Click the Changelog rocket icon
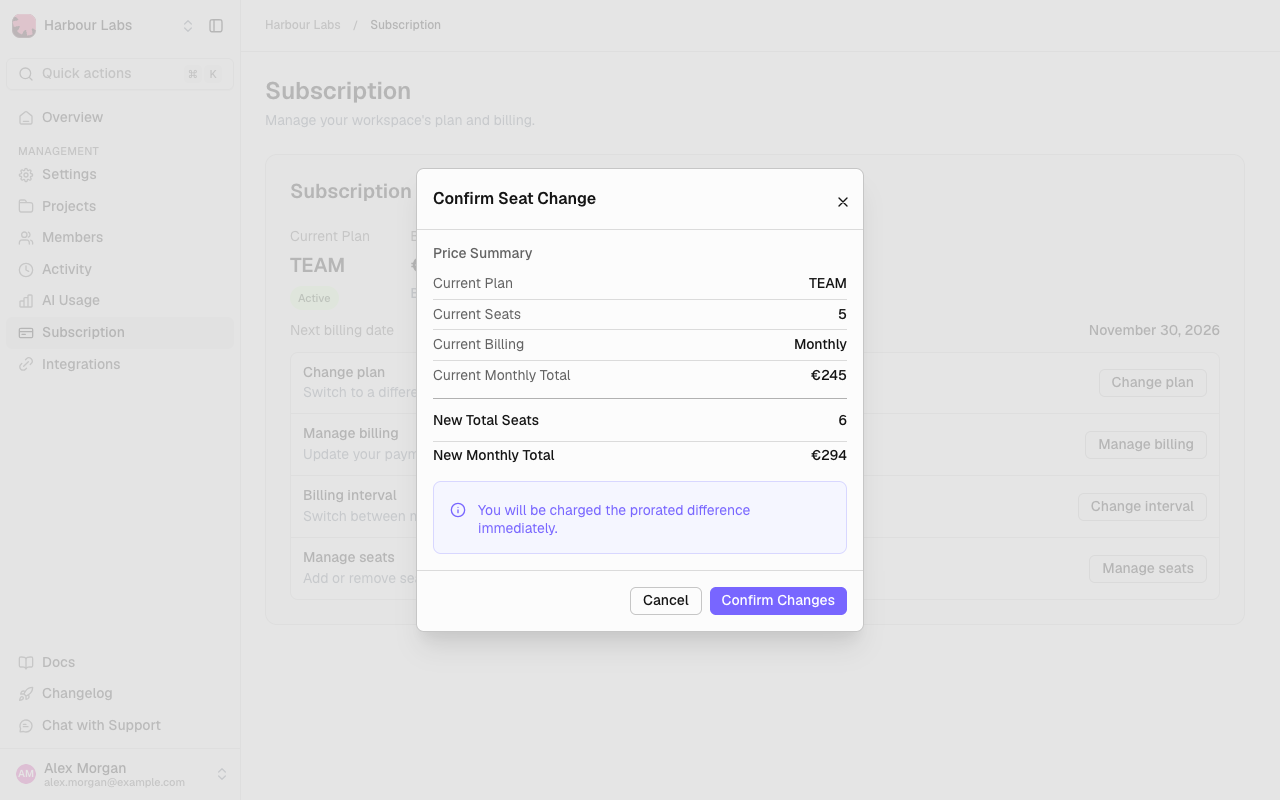1280x800 pixels. [26, 693]
